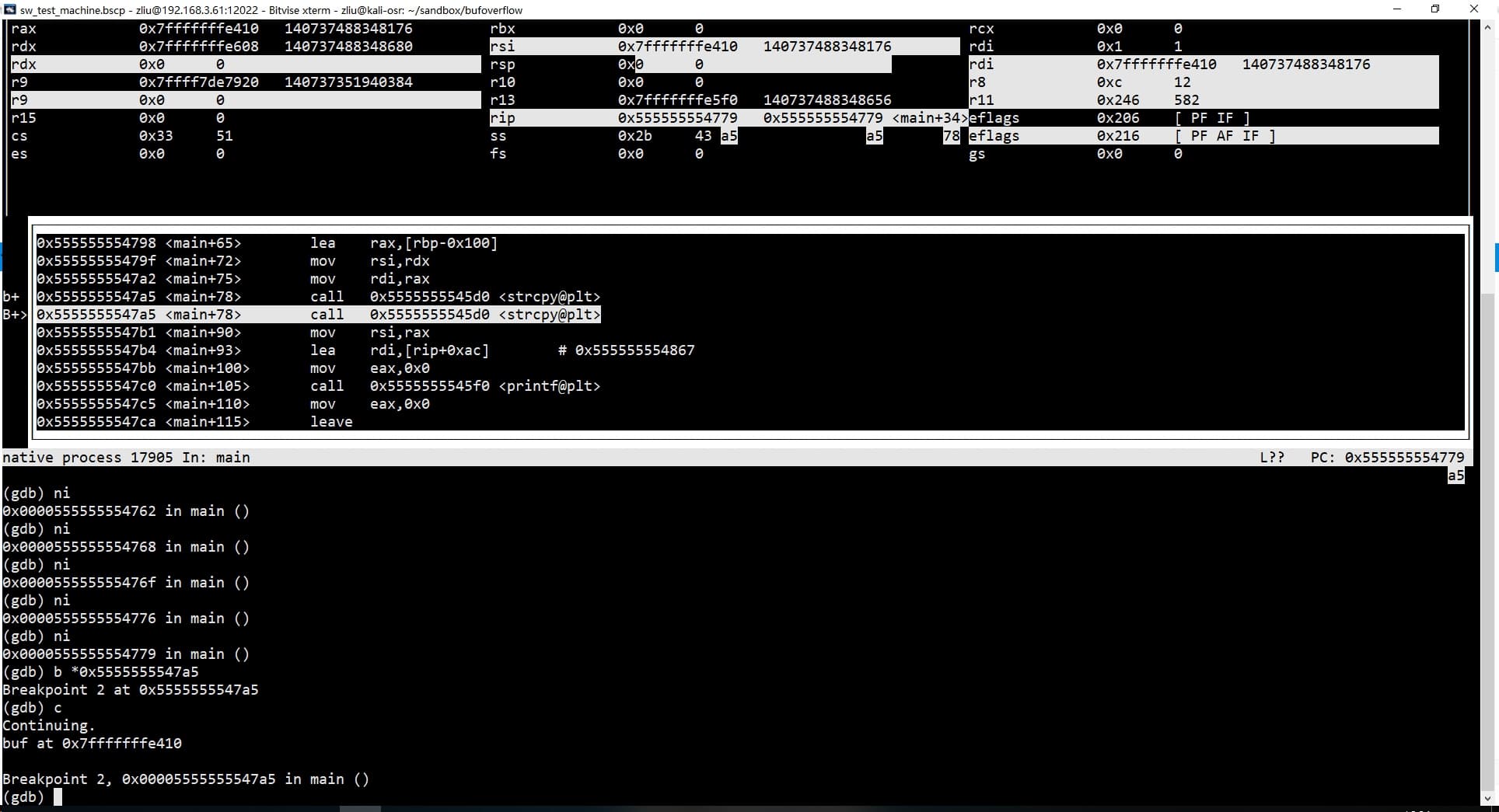This screenshot has height=812, width=1499.
Task: Click the 'buf at 0x7fffffffe410' output line
Action: (92, 744)
